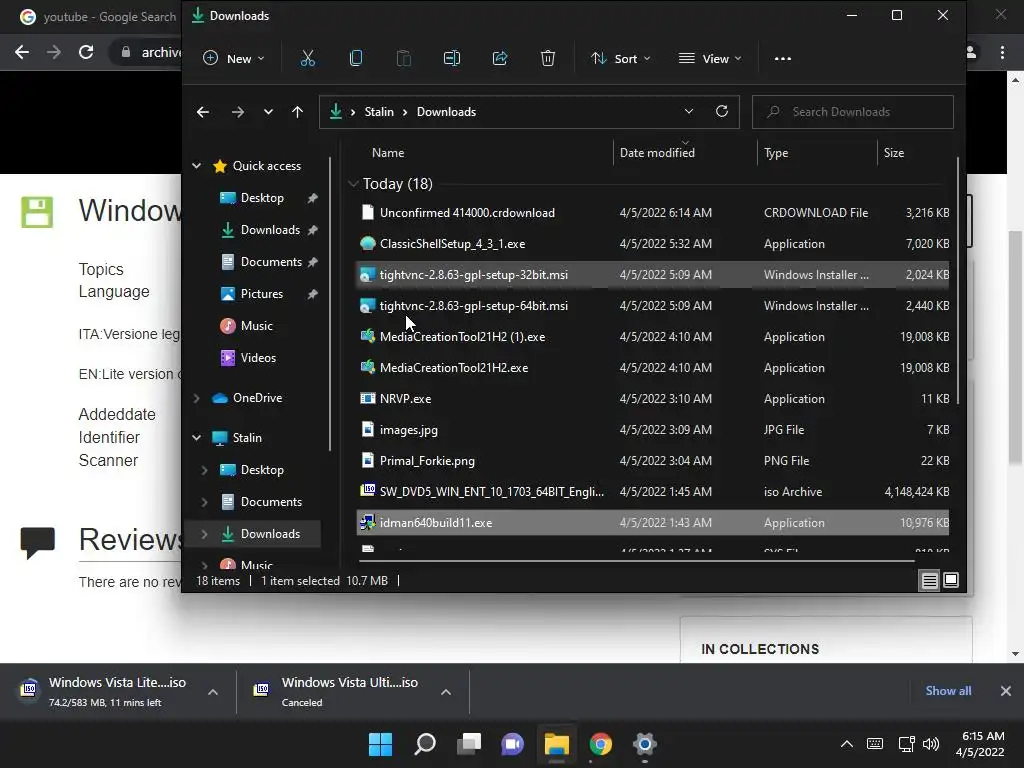Click Stalin in the address breadcrumb
This screenshot has width=1024, height=768.
tap(379, 112)
